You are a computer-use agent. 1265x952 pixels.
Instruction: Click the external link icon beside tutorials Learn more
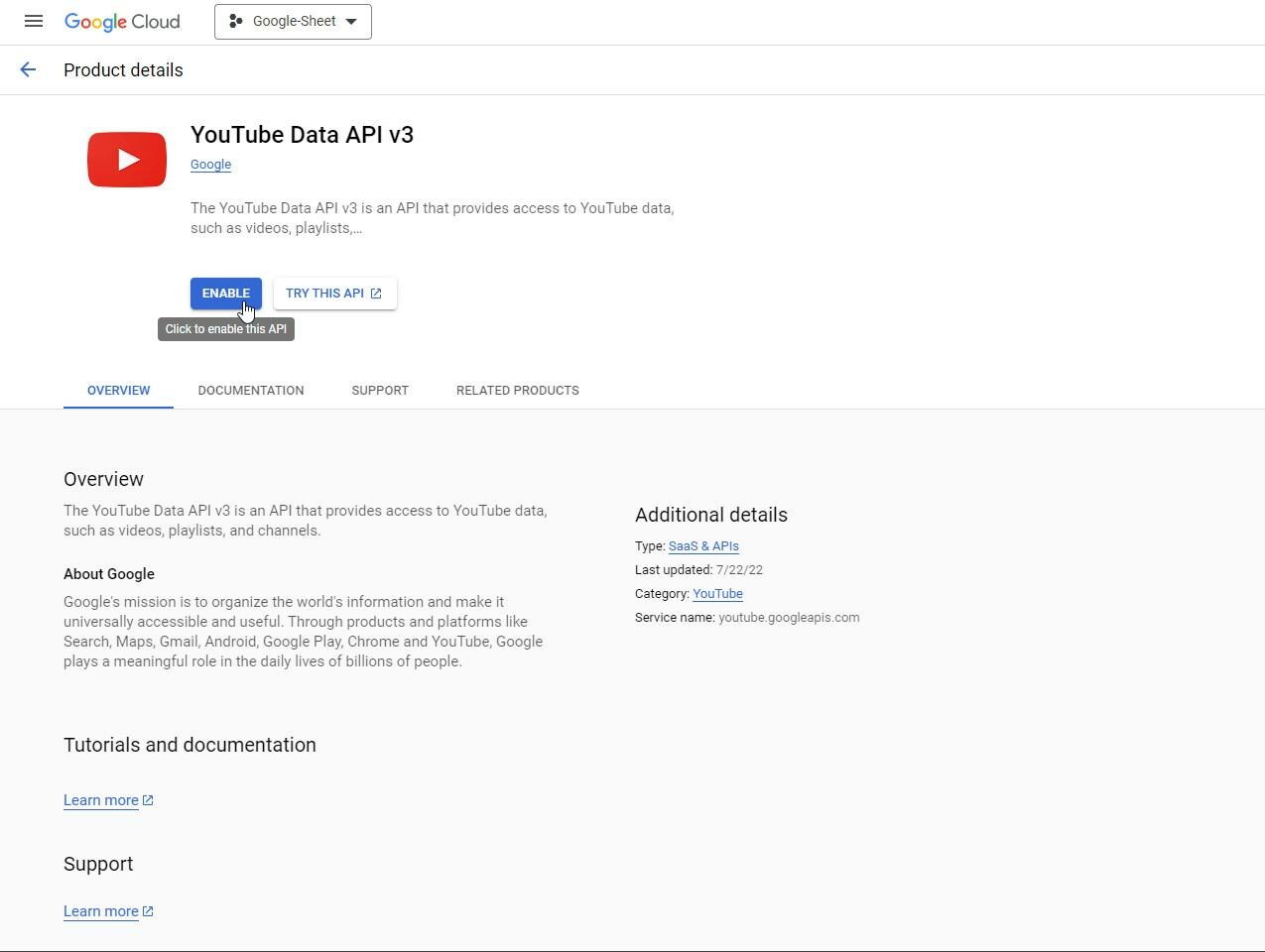coord(147,799)
